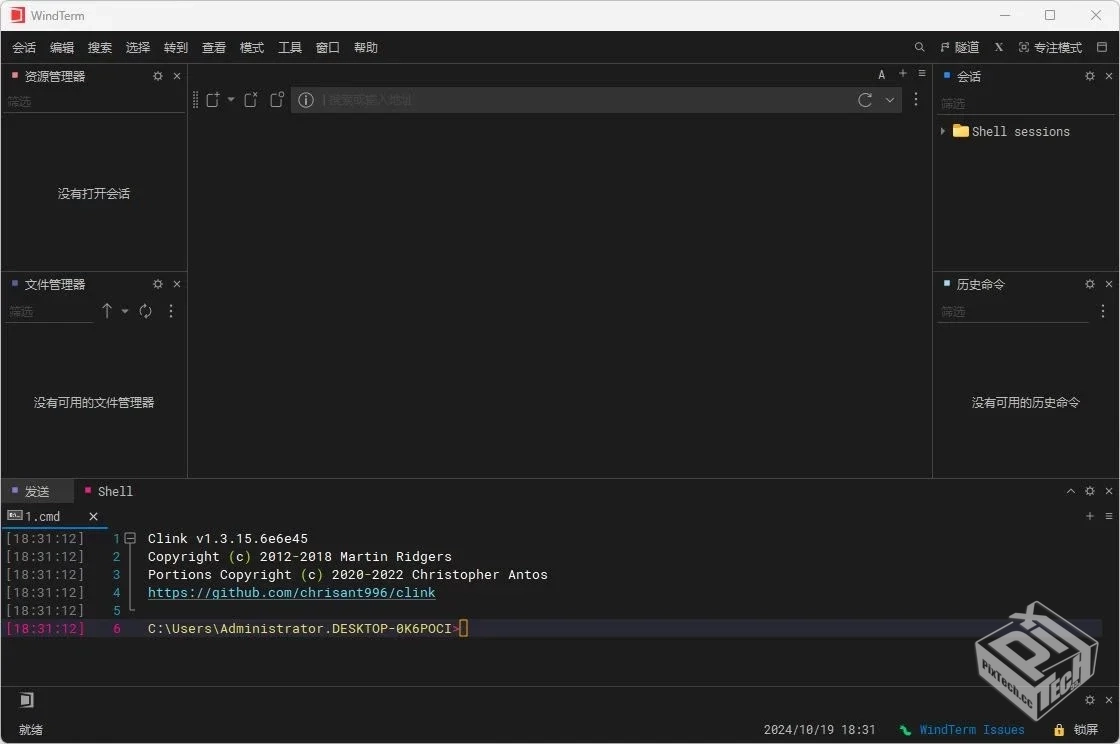Click the lock icon next to 锁屏
Image resolution: width=1120 pixels, height=744 pixels.
click(x=1060, y=730)
